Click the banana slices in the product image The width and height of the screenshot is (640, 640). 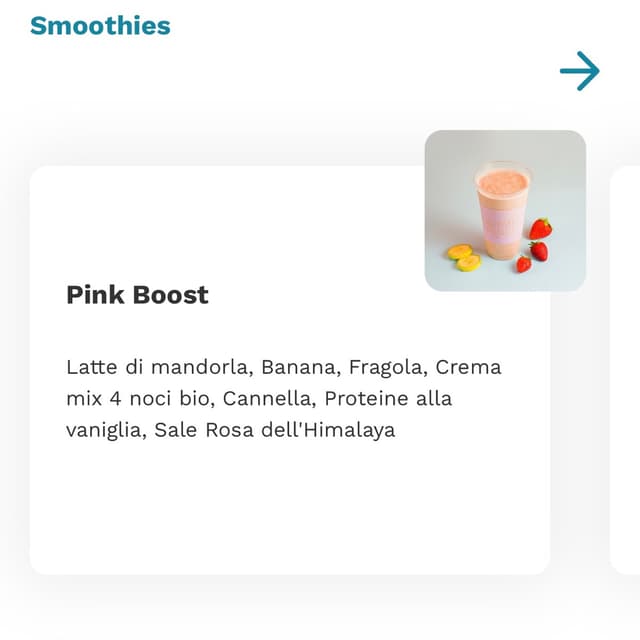click(464, 258)
